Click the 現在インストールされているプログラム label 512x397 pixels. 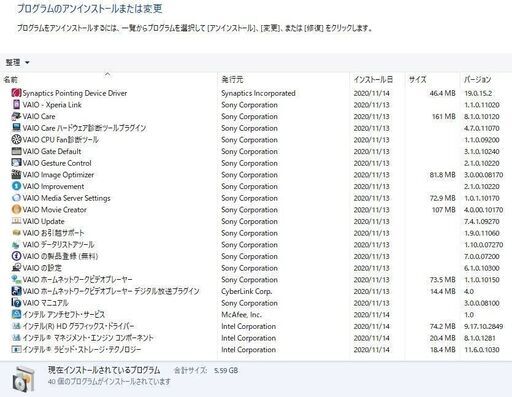[x=104, y=370]
